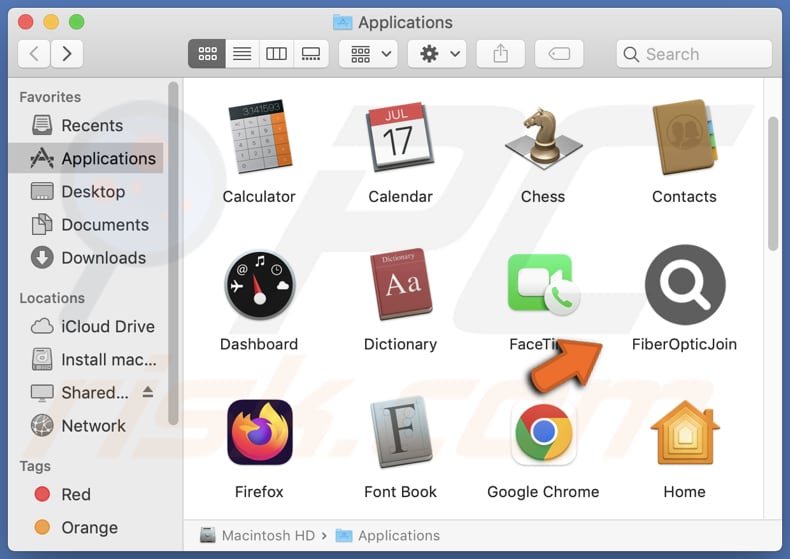Switch to column view
This screenshot has width=790, height=559.
(276, 53)
